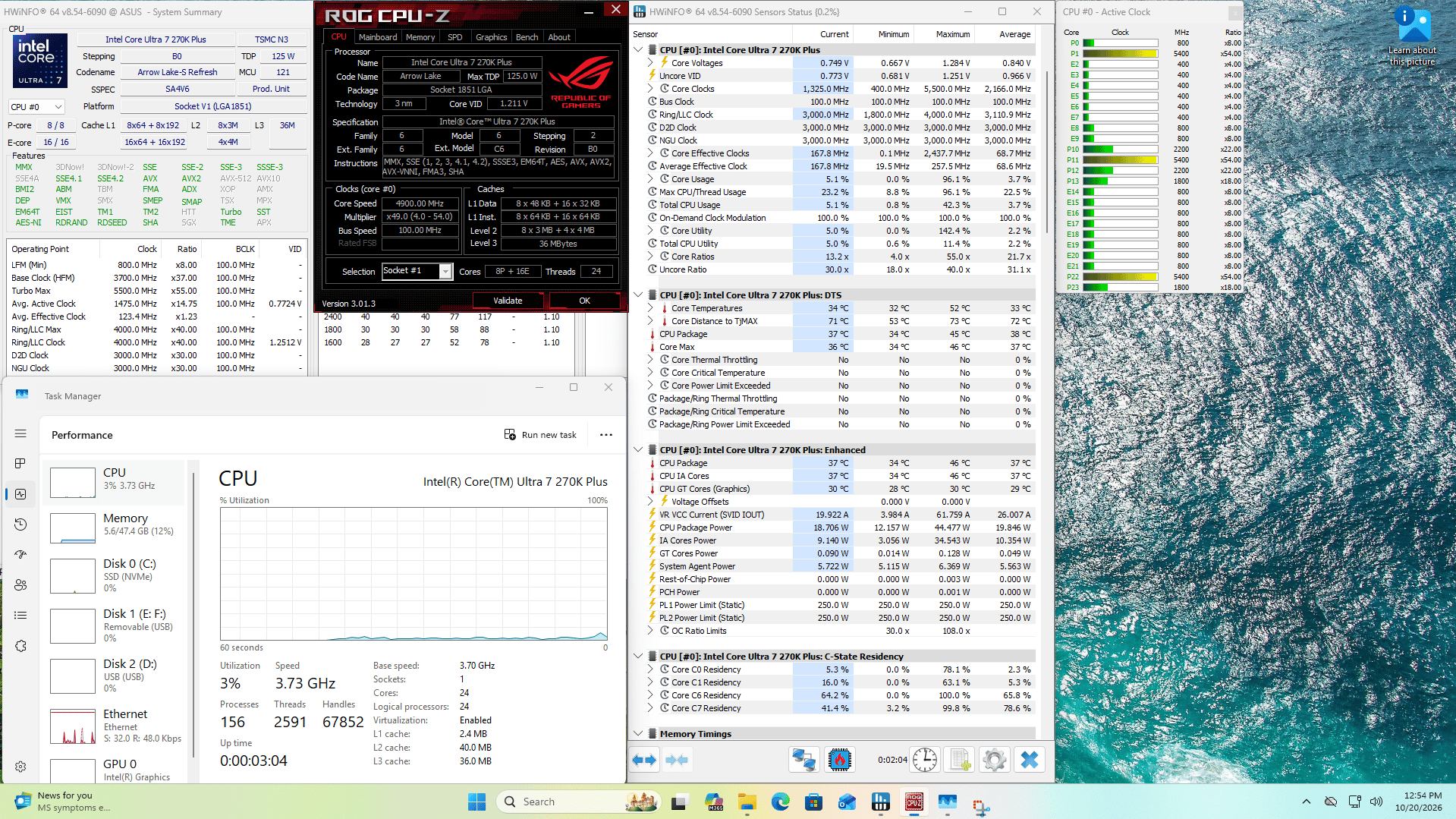Open Task Manager hamburger navigation menu
The height and width of the screenshot is (819, 1456).
20,433
